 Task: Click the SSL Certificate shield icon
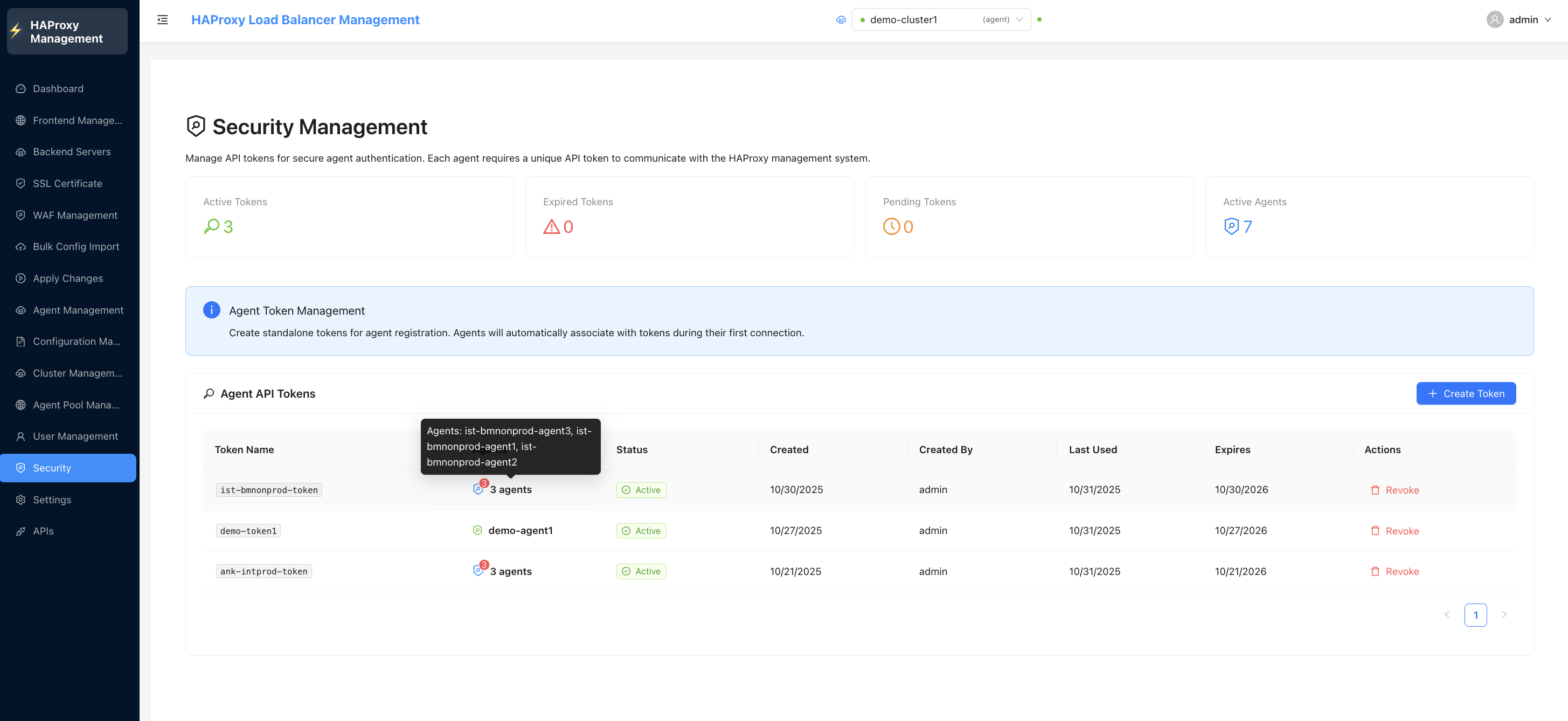pyautogui.click(x=20, y=183)
